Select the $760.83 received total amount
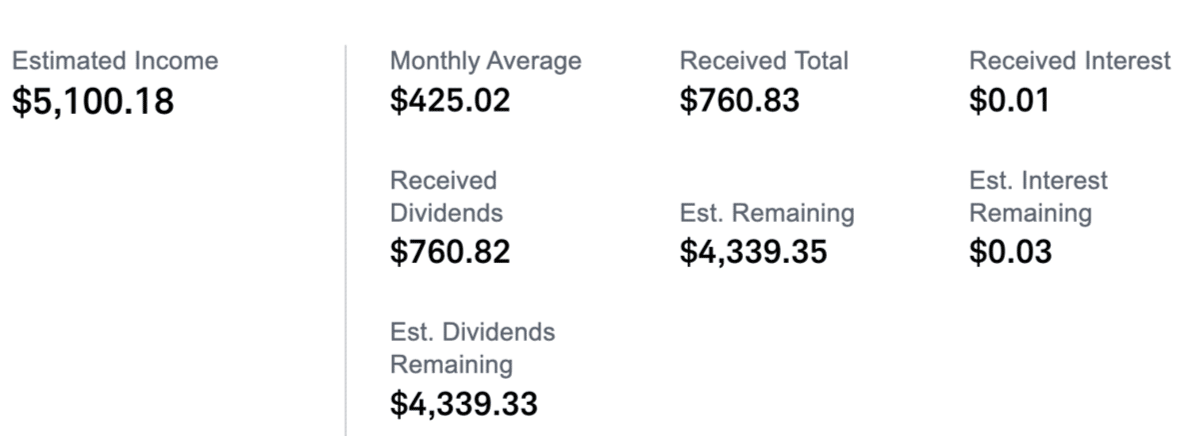 pyautogui.click(x=739, y=101)
